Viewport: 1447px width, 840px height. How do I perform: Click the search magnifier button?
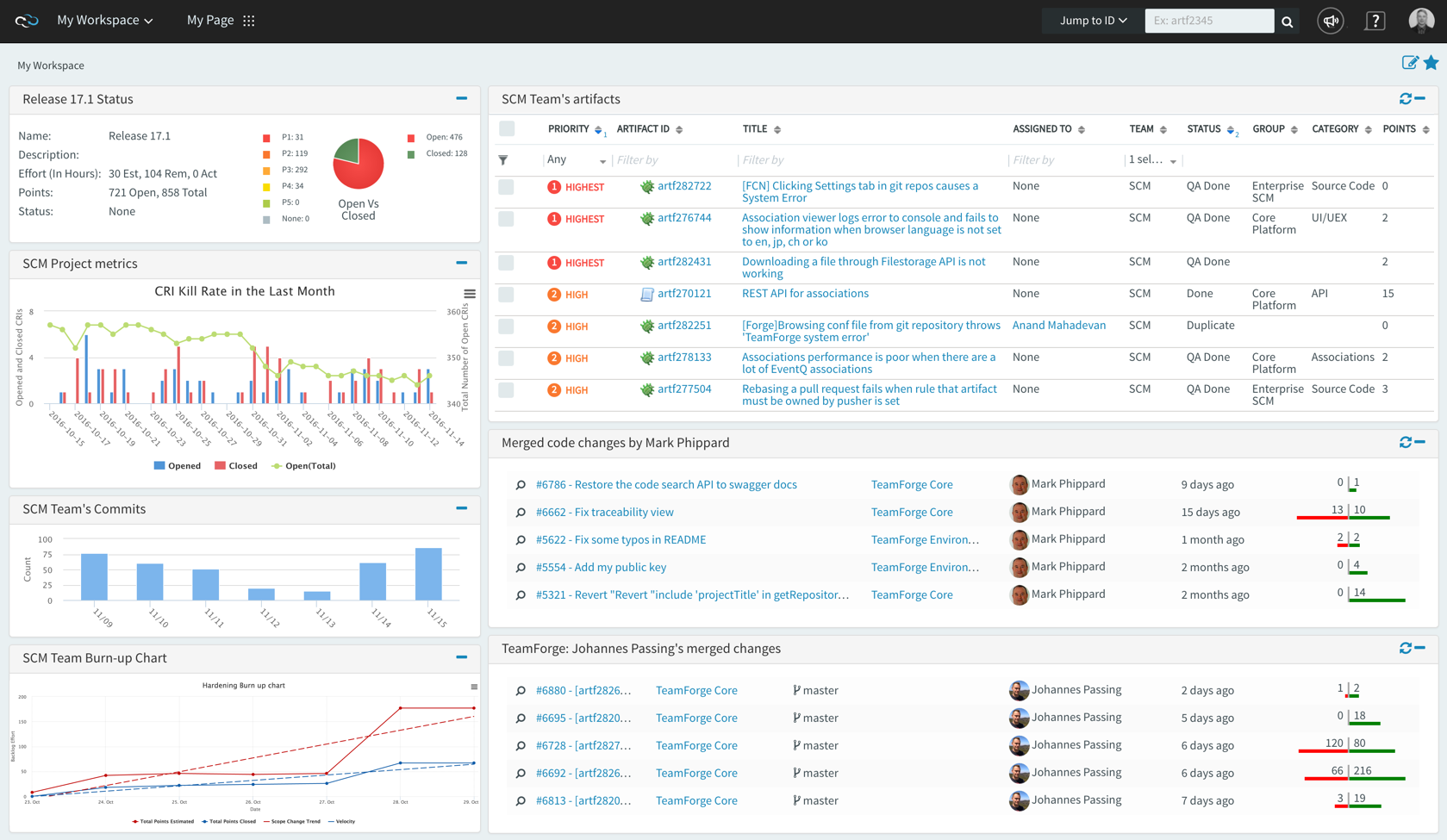[x=1287, y=22]
